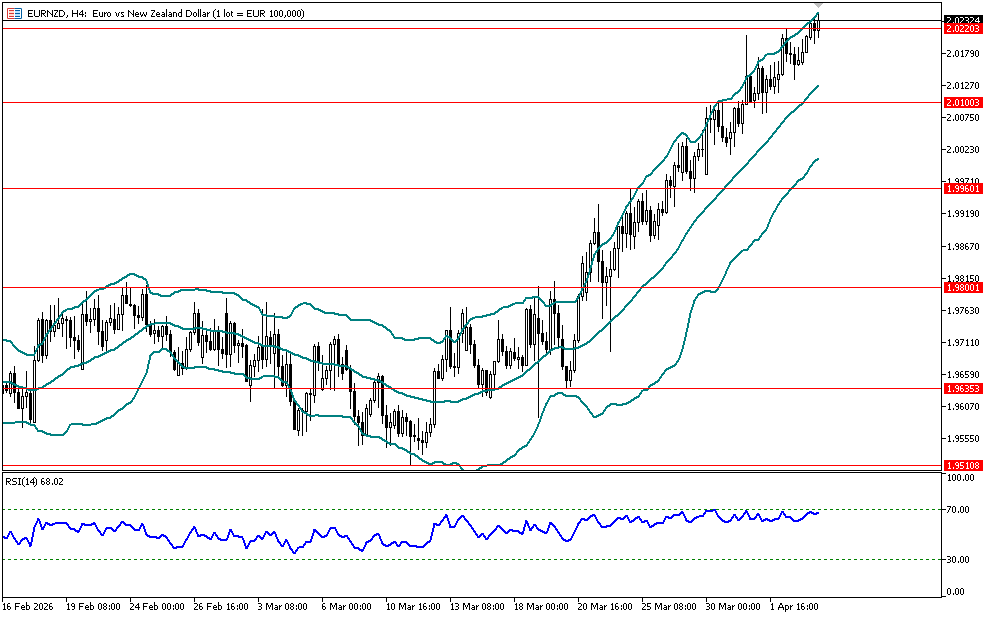This screenshot has width=994, height=618.
Task: Click the red 1.99601 price level tag
Action: (x=963, y=188)
